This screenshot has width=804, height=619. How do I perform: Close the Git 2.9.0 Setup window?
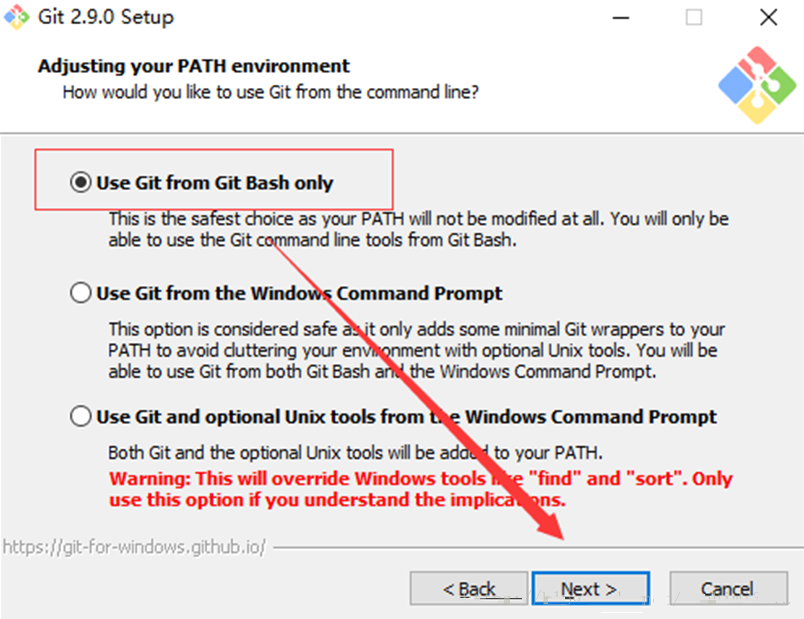[768, 17]
